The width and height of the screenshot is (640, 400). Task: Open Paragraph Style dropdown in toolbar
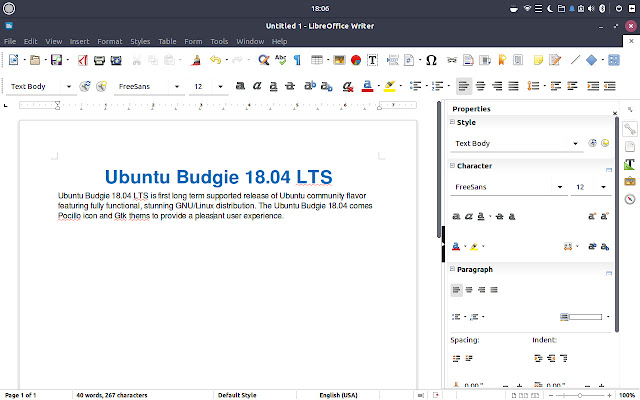pos(69,87)
